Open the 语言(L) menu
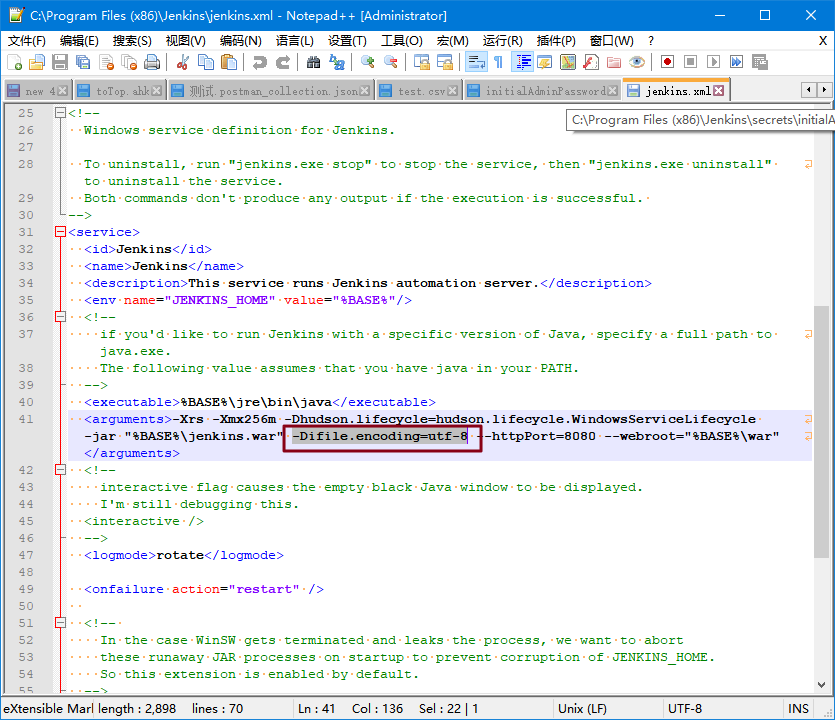Screen dimensions: 835x720 point(294,40)
